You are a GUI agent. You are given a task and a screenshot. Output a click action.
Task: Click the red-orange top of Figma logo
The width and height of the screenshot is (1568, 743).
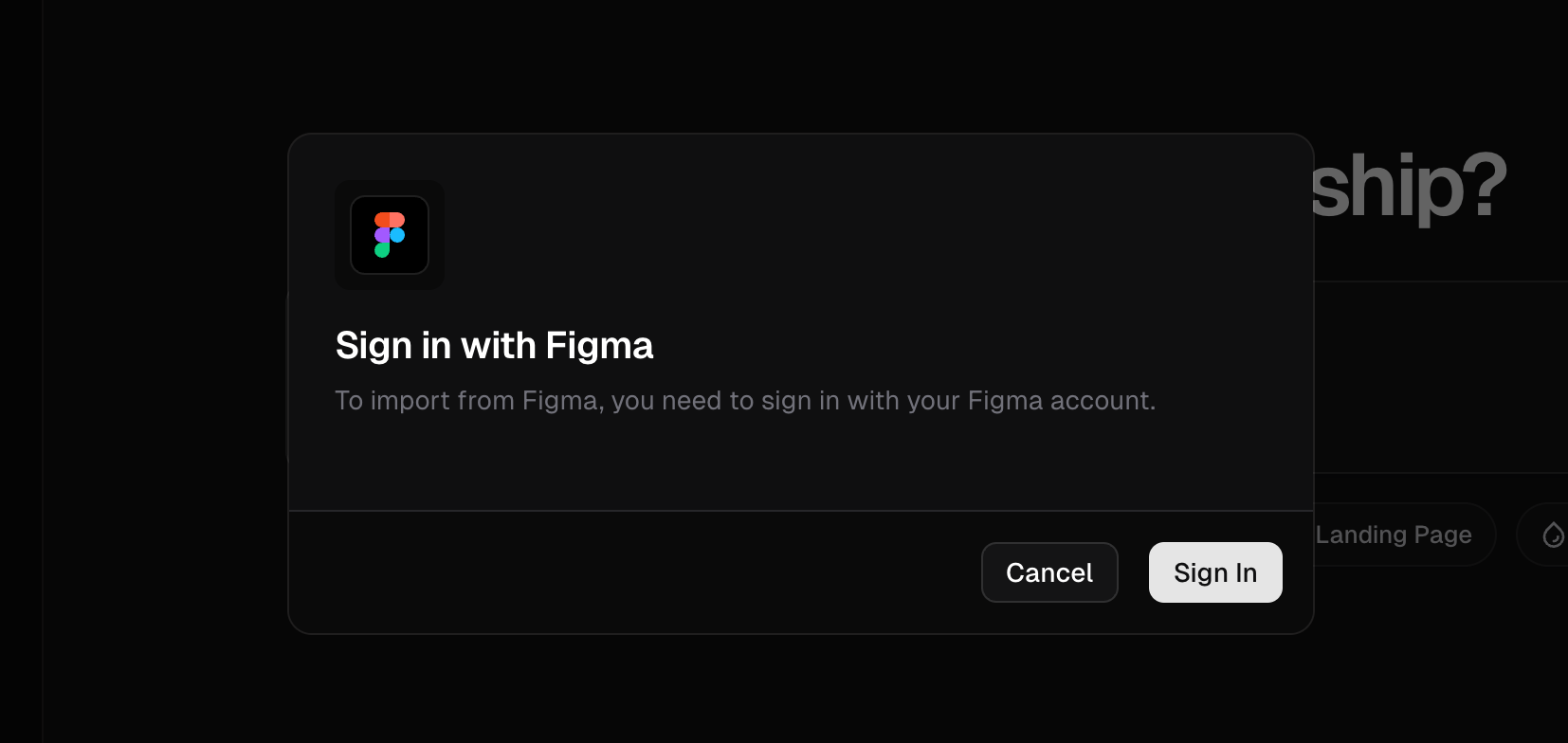point(390,219)
